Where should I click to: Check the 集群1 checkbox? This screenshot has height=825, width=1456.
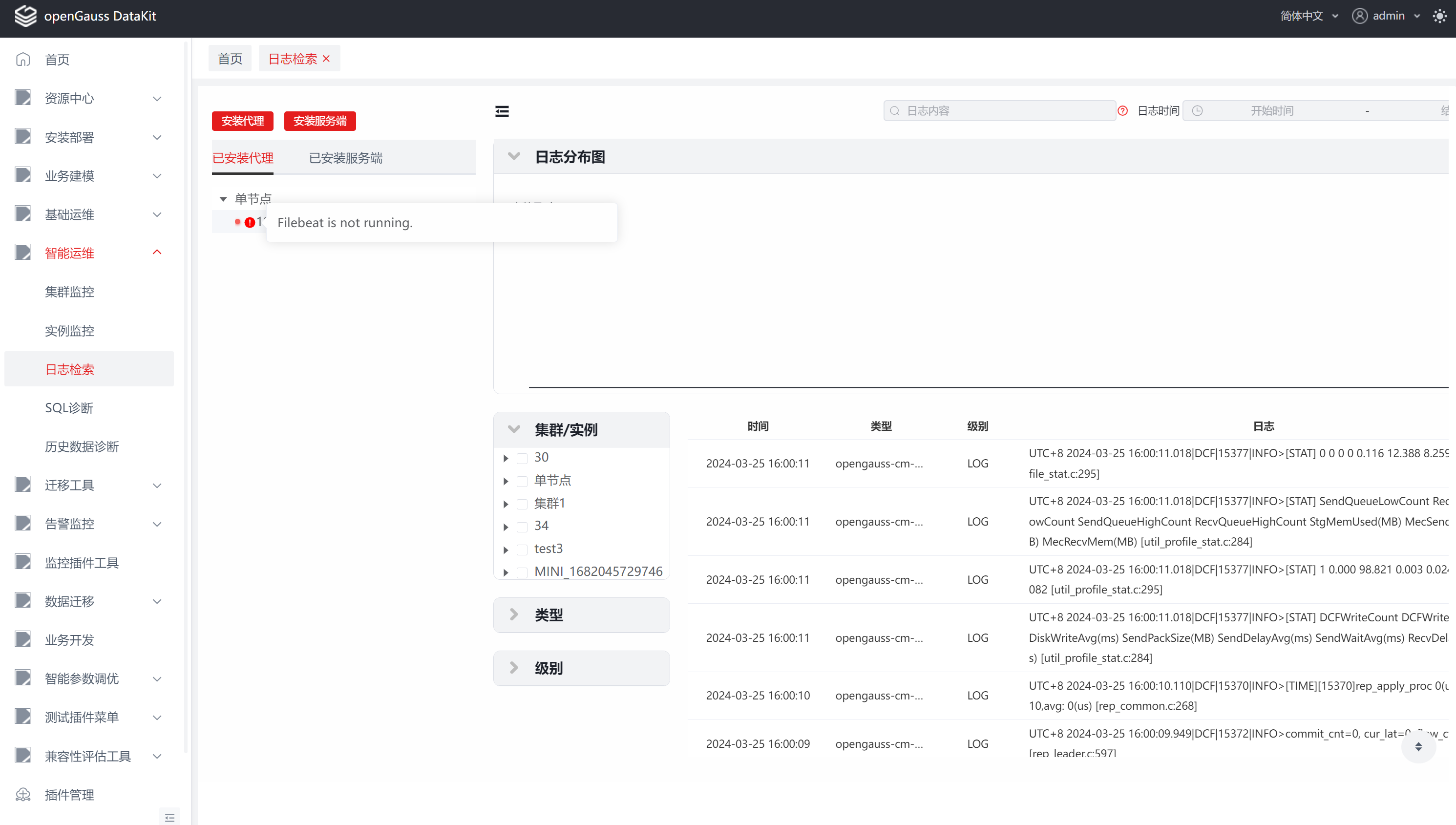522,504
